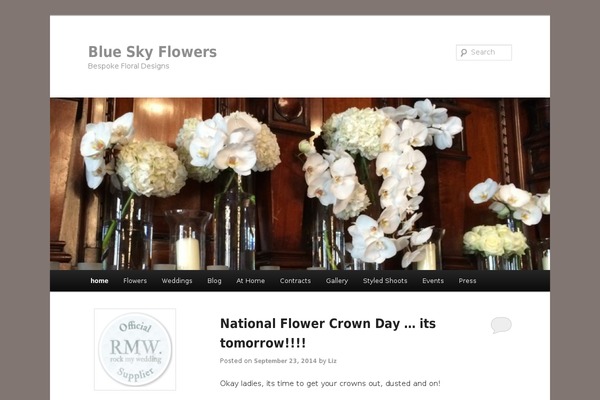This screenshot has height=400, width=600.
Task: Open the Styled Shoots menu item
Action: (x=385, y=281)
